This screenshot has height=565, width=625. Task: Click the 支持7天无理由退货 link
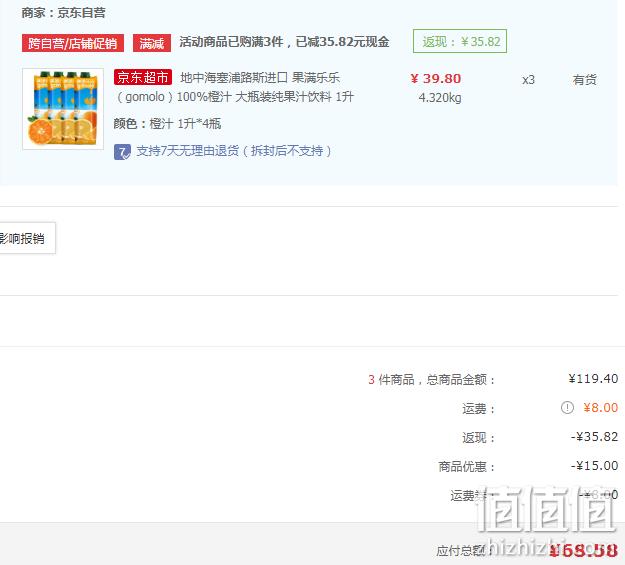234,151
